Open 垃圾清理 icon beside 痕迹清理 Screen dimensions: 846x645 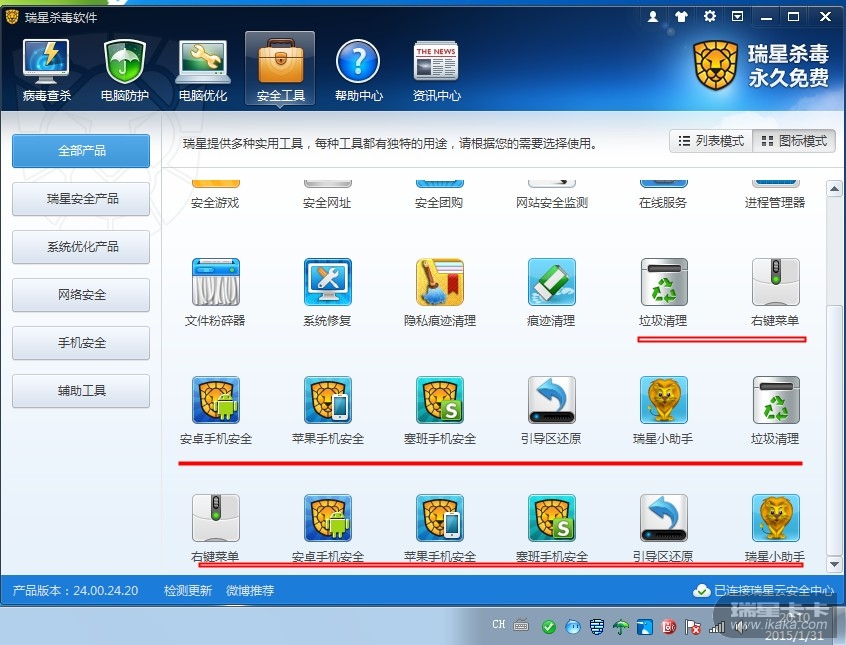click(664, 282)
